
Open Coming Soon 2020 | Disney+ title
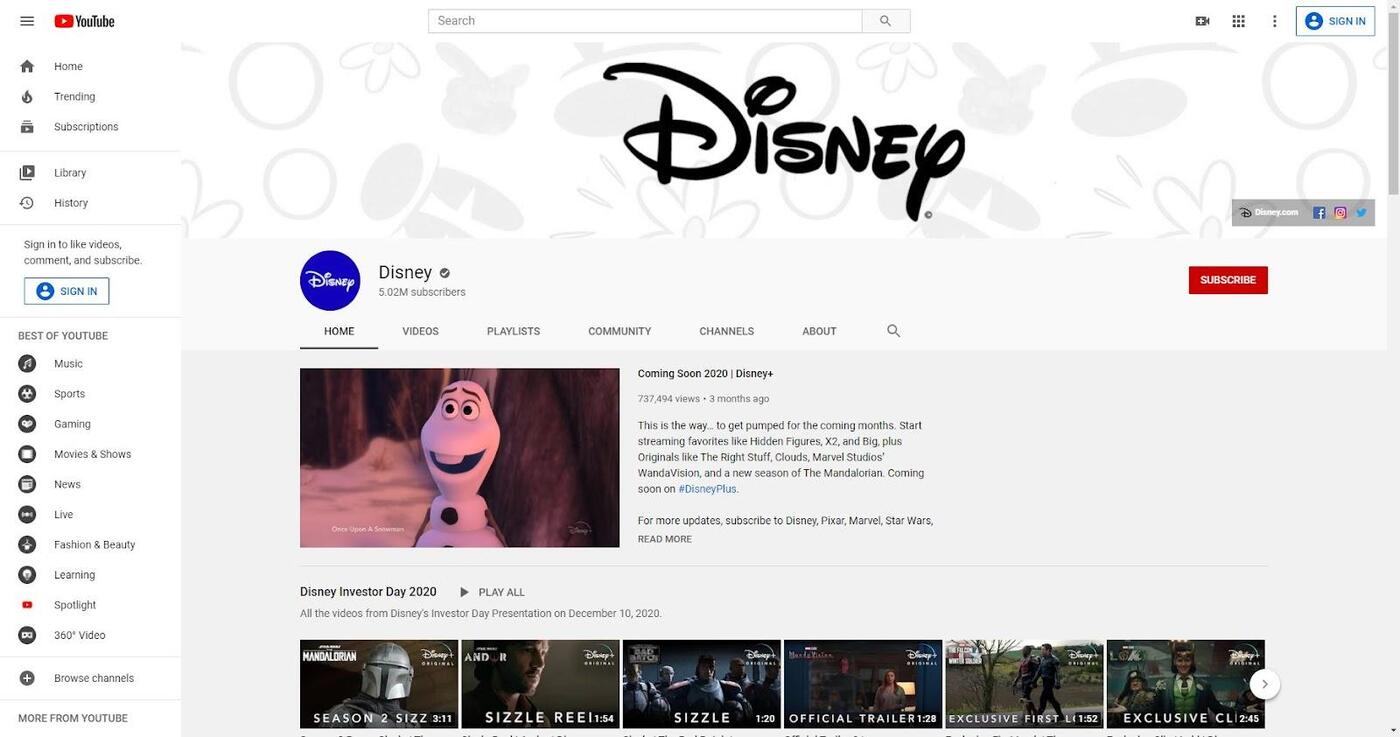(x=705, y=374)
